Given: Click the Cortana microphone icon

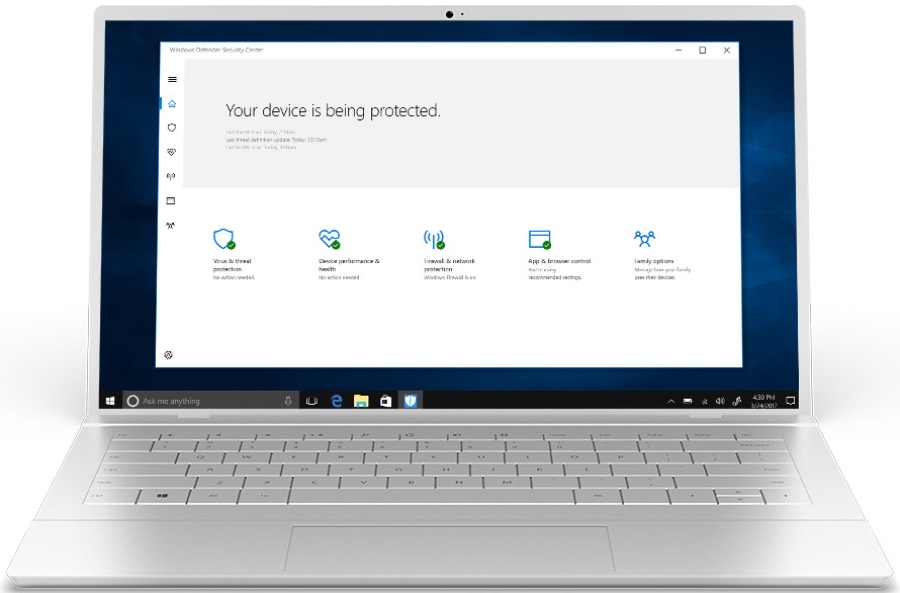Looking at the screenshot, I should [288, 401].
